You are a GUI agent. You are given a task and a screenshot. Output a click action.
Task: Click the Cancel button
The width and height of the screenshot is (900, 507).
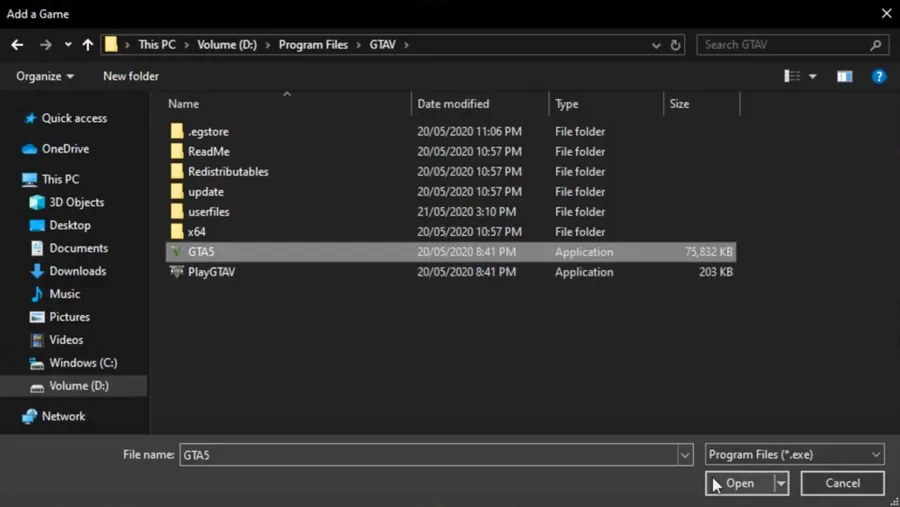click(x=843, y=483)
